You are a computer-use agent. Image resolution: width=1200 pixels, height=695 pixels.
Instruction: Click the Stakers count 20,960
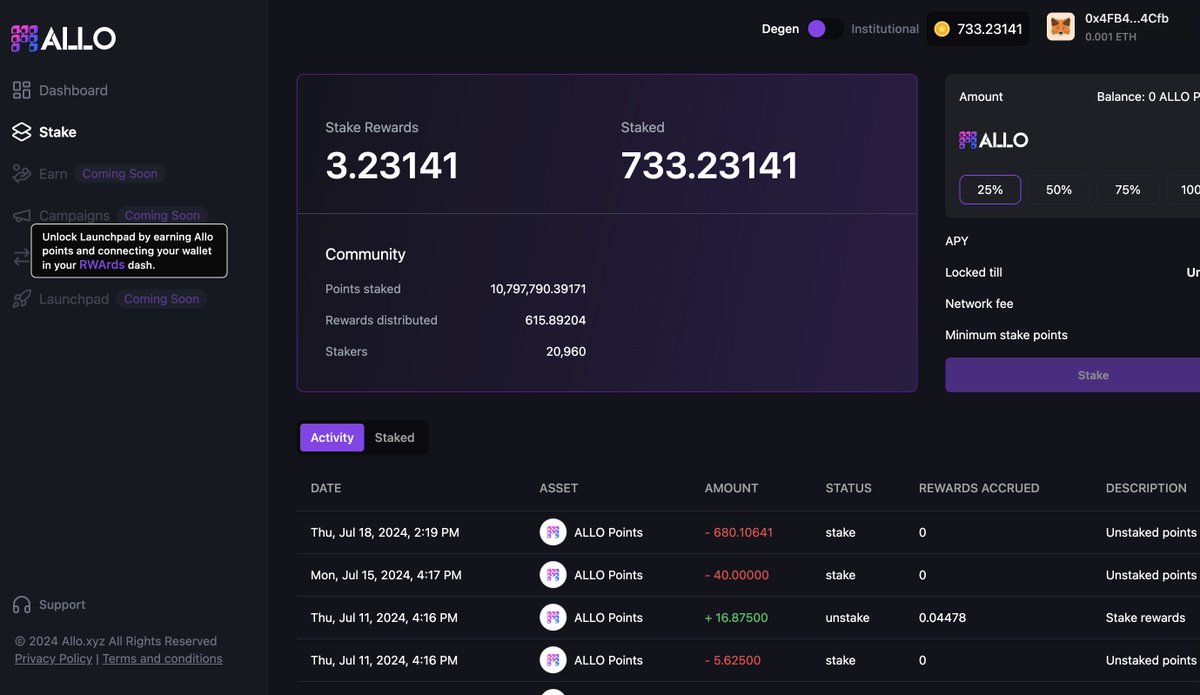click(566, 352)
